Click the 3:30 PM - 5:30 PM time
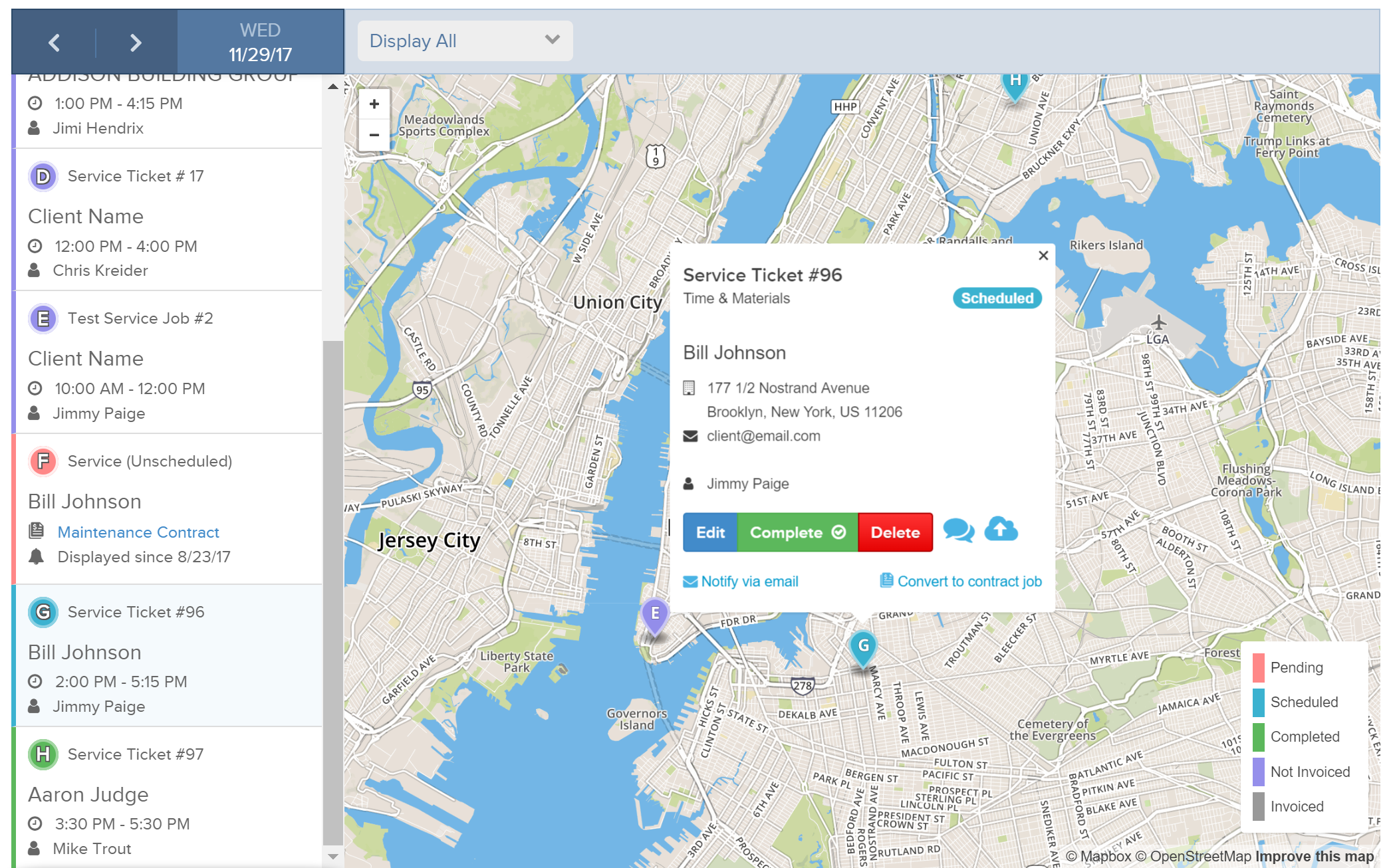 point(122,824)
